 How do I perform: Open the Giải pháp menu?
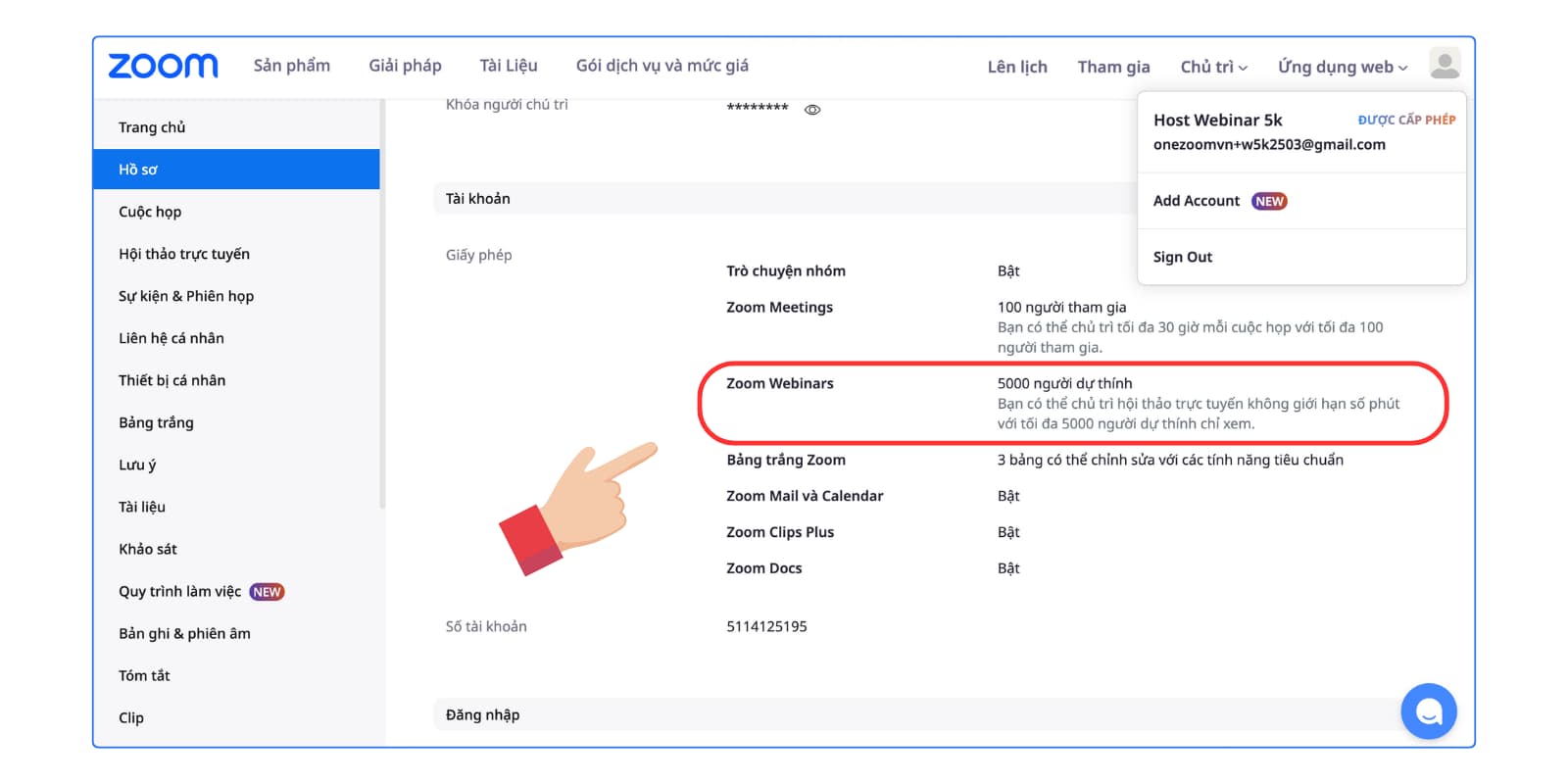[405, 66]
